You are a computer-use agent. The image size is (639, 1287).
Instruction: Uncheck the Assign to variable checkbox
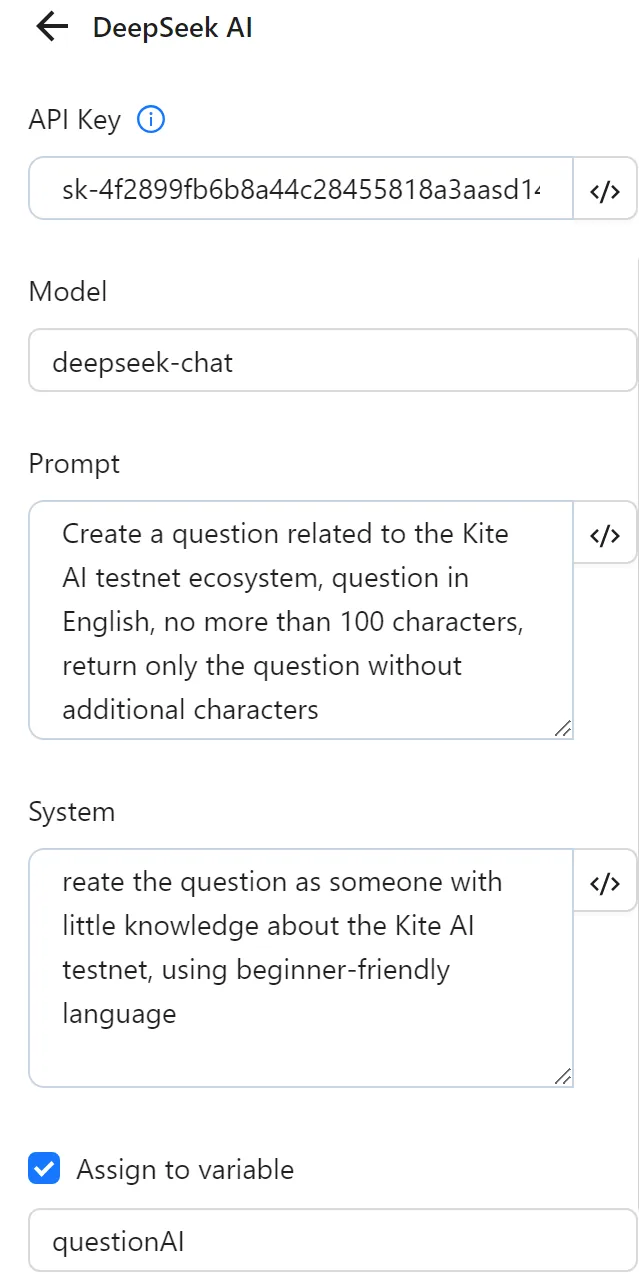pos(43,1168)
